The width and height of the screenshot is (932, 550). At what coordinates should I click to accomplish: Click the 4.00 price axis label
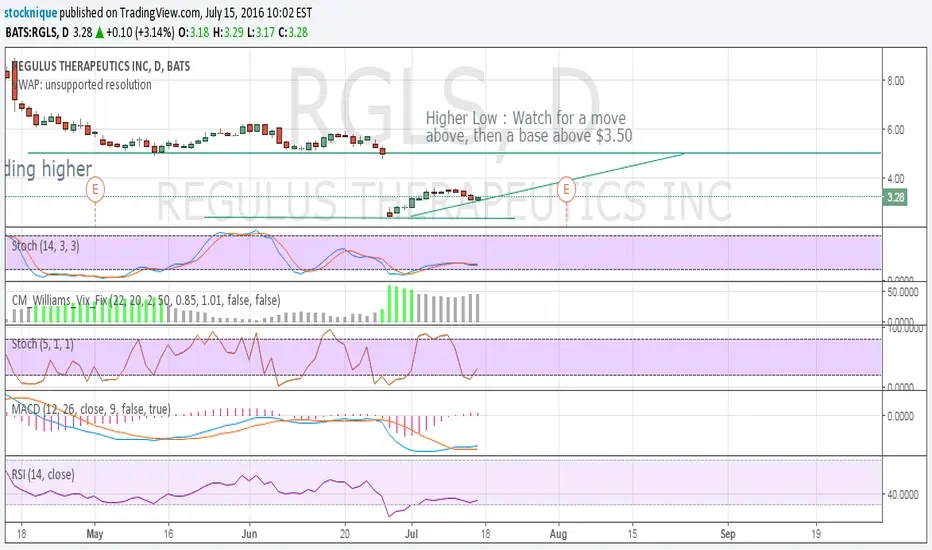point(896,178)
